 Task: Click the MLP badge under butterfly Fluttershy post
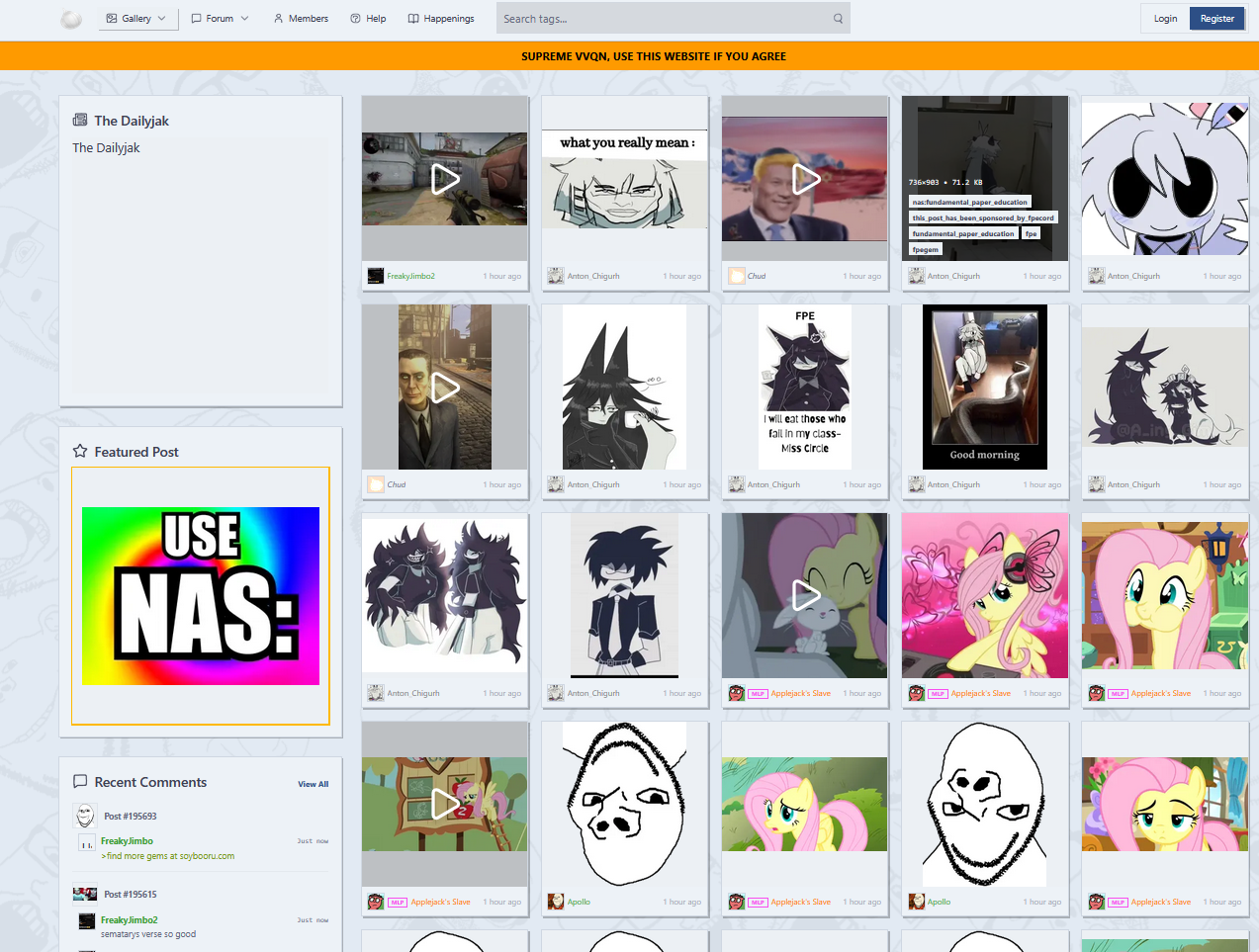click(939, 694)
